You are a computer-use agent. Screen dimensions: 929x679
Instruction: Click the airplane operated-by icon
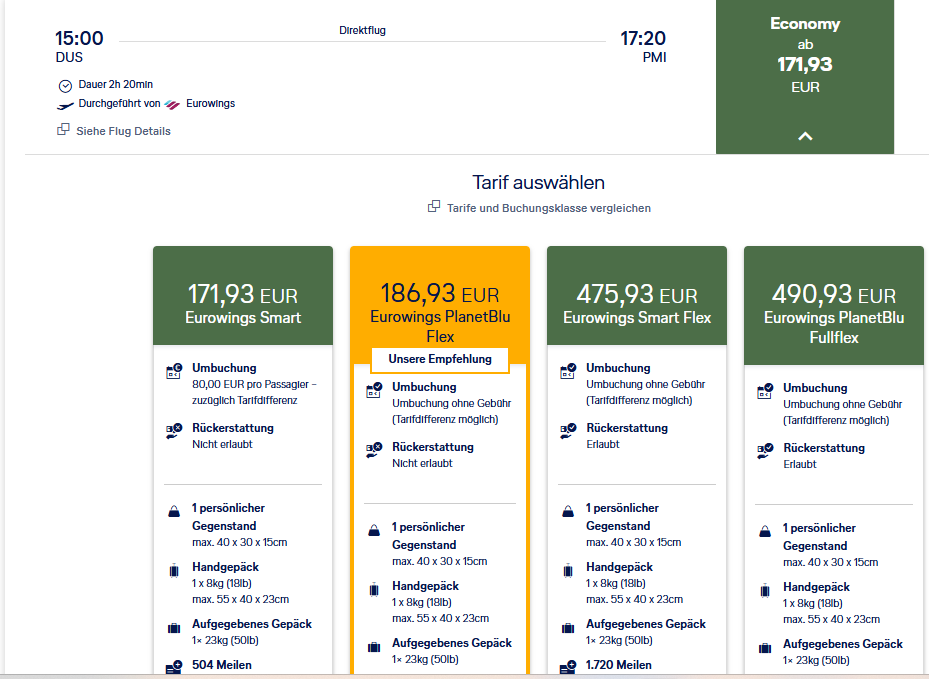point(65,105)
